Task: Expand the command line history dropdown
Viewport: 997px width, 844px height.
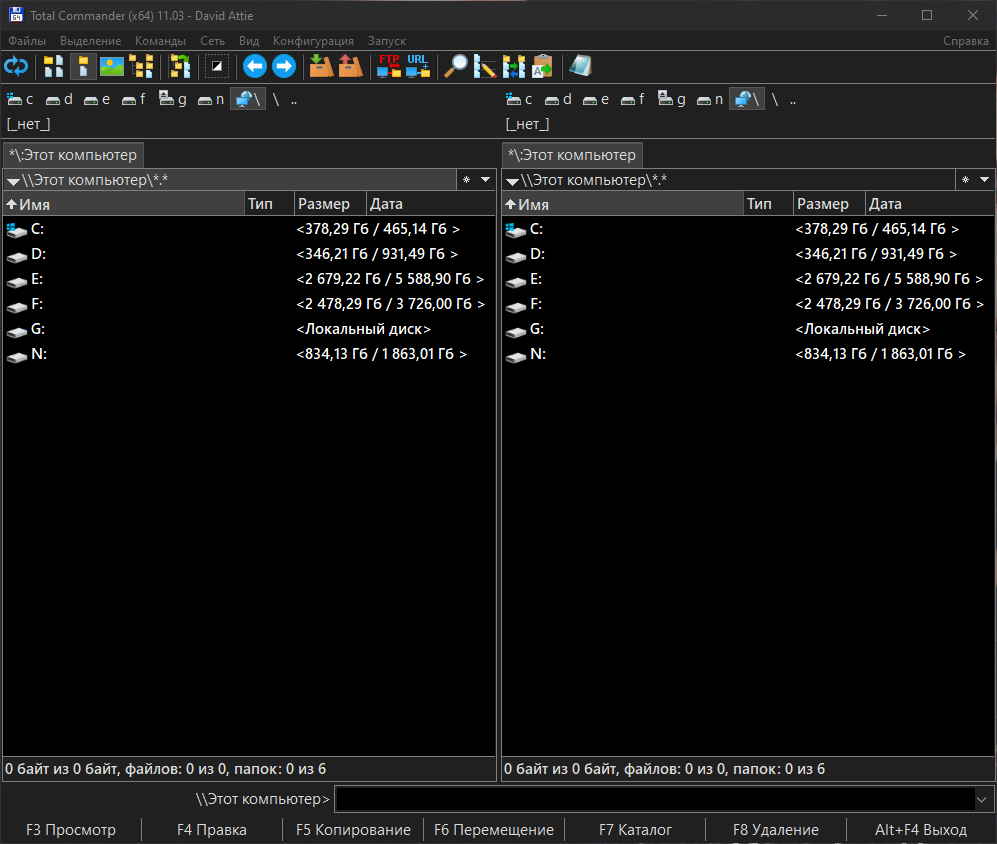Action: [982, 799]
